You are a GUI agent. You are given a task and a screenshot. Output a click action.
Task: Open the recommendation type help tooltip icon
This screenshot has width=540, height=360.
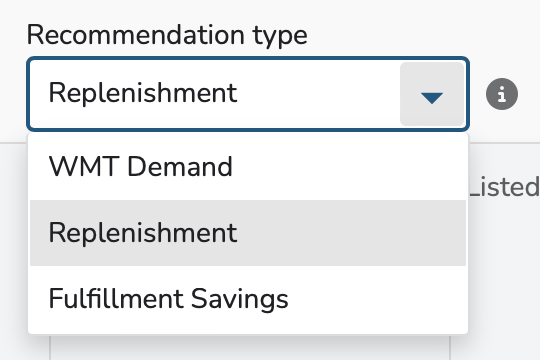[502, 94]
